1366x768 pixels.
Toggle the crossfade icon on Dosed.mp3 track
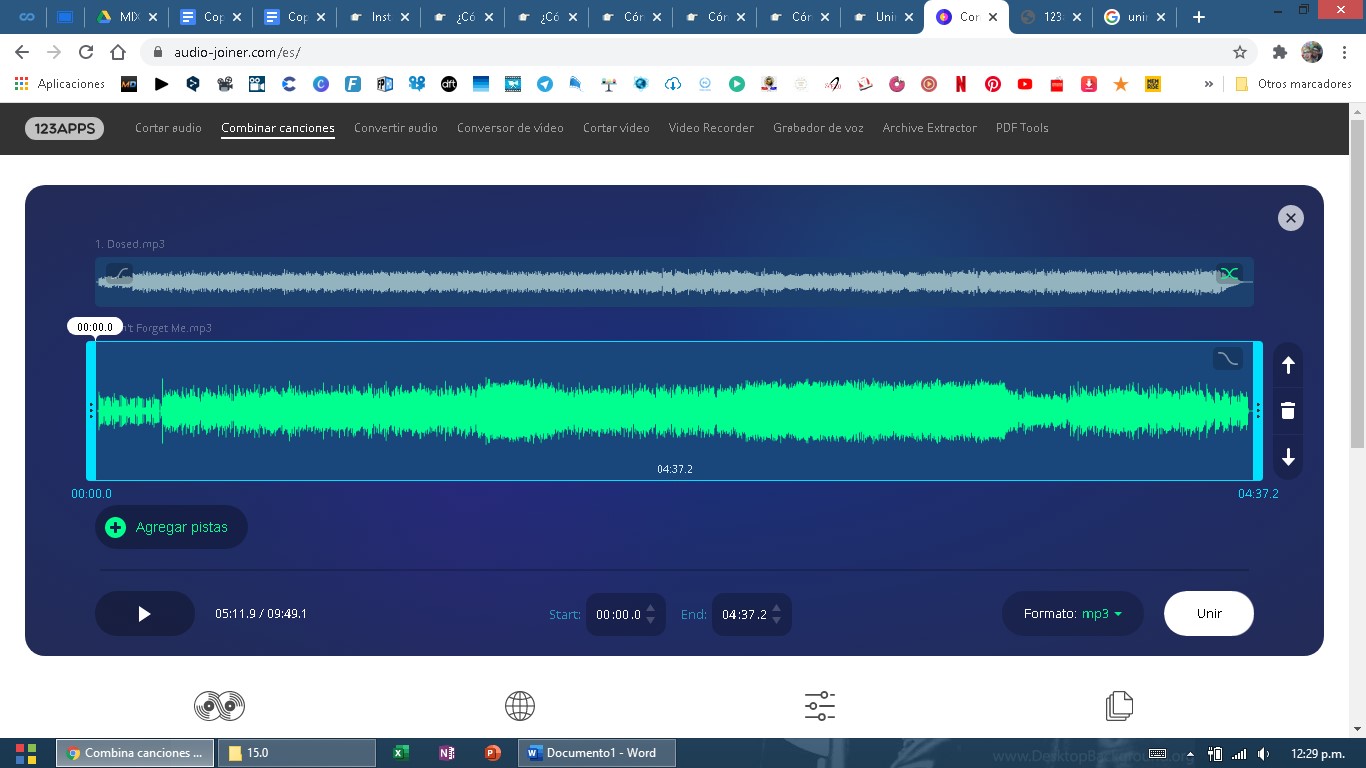click(x=1229, y=273)
